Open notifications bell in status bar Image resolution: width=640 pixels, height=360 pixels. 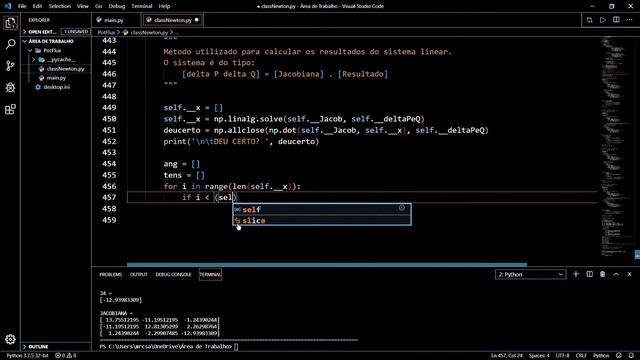[631, 356]
